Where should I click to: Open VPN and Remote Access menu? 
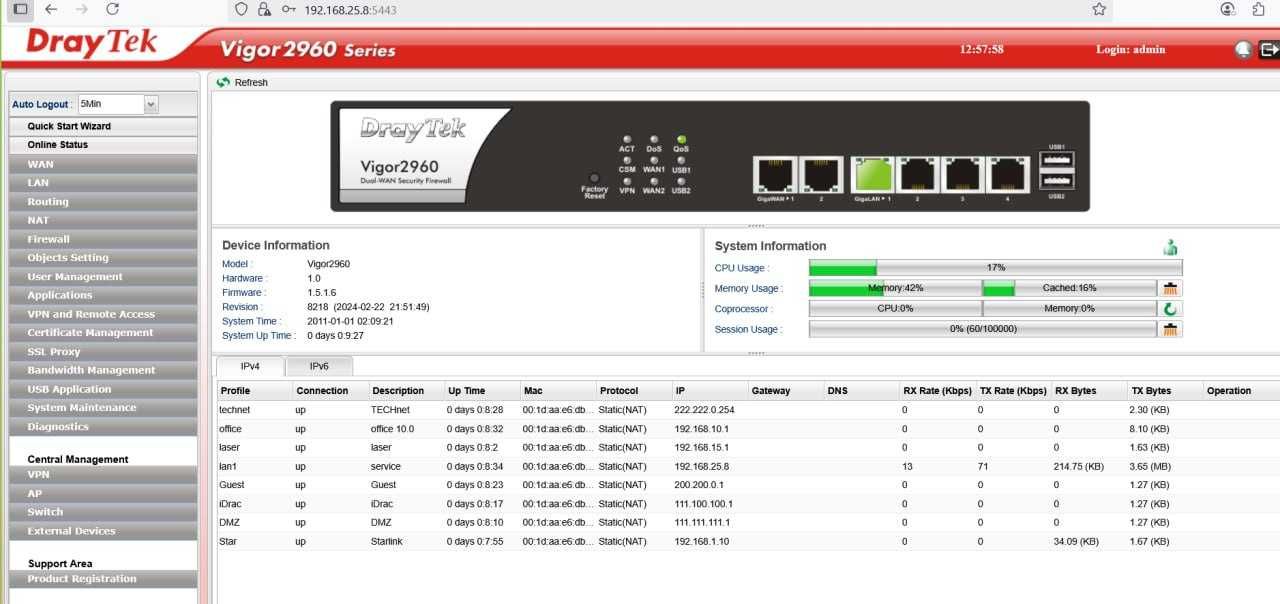point(103,314)
